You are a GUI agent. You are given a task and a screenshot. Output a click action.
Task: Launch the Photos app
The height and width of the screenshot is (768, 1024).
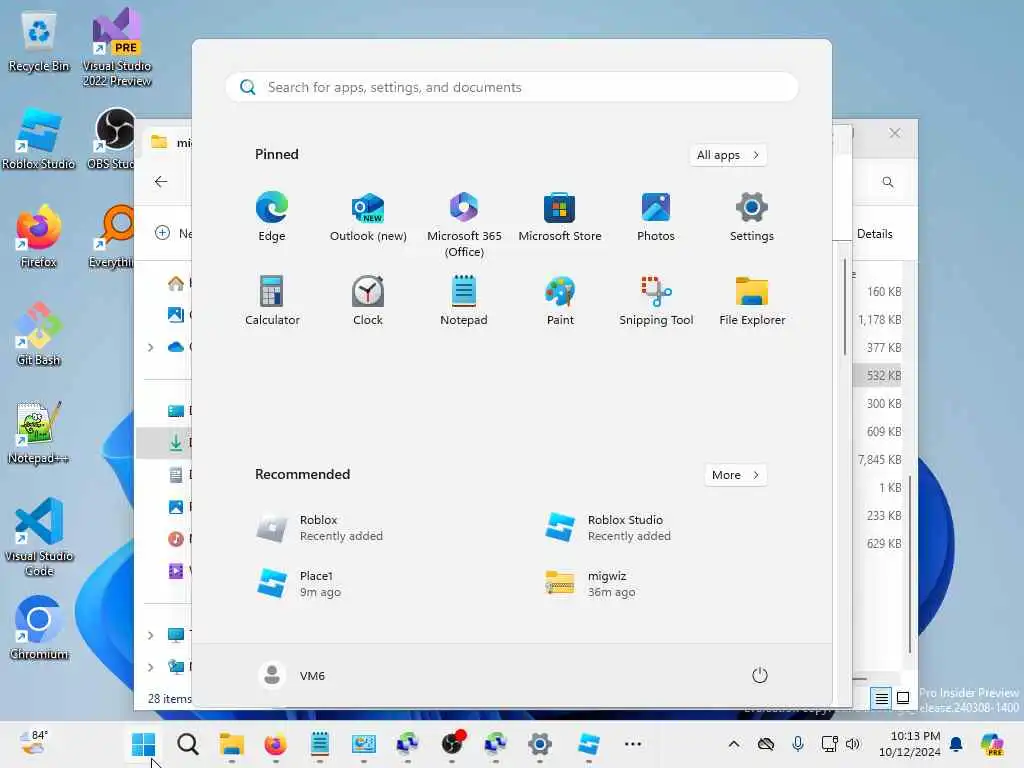pos(656,217)
